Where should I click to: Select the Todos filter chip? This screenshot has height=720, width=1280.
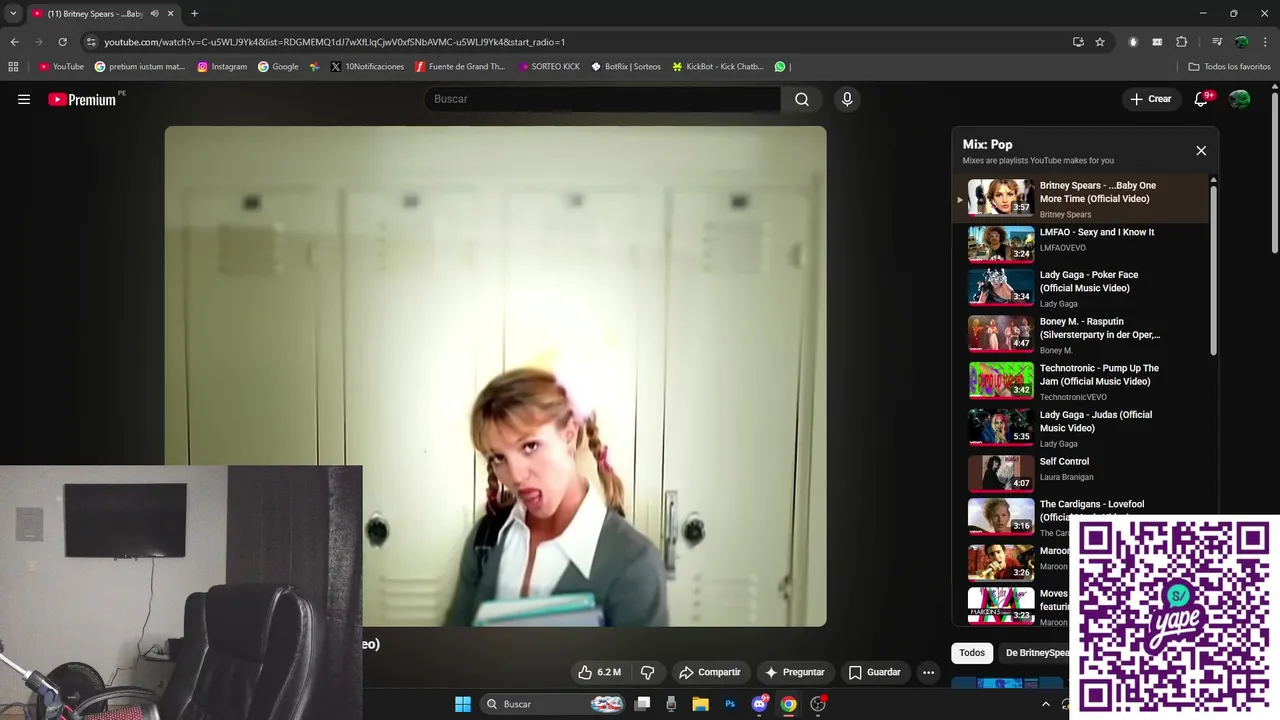point(972,653)
